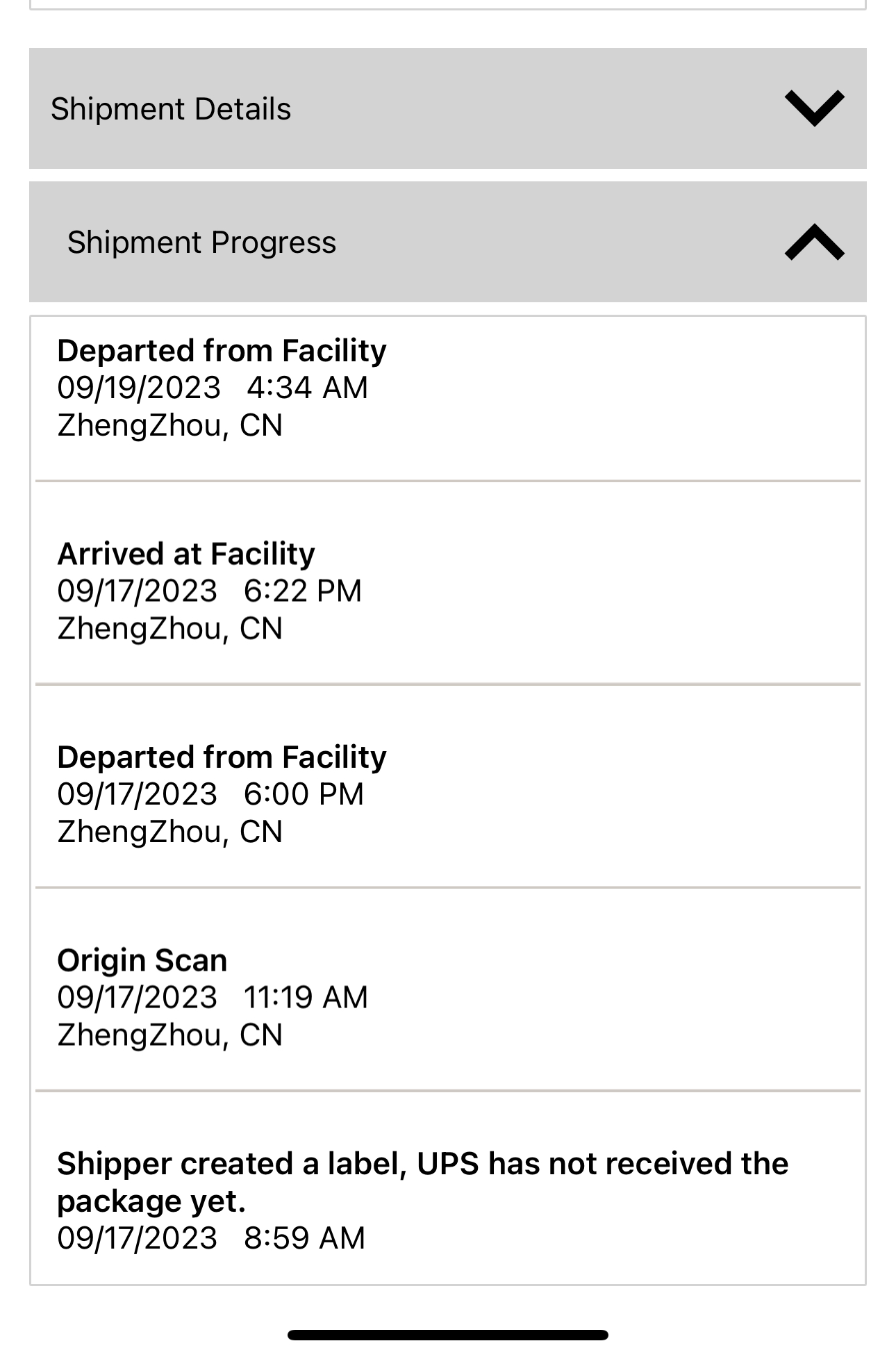The height and width of the screenshot is (1357, 896).
Task: Tap the home indicator bar
Action: point(448,1335)
